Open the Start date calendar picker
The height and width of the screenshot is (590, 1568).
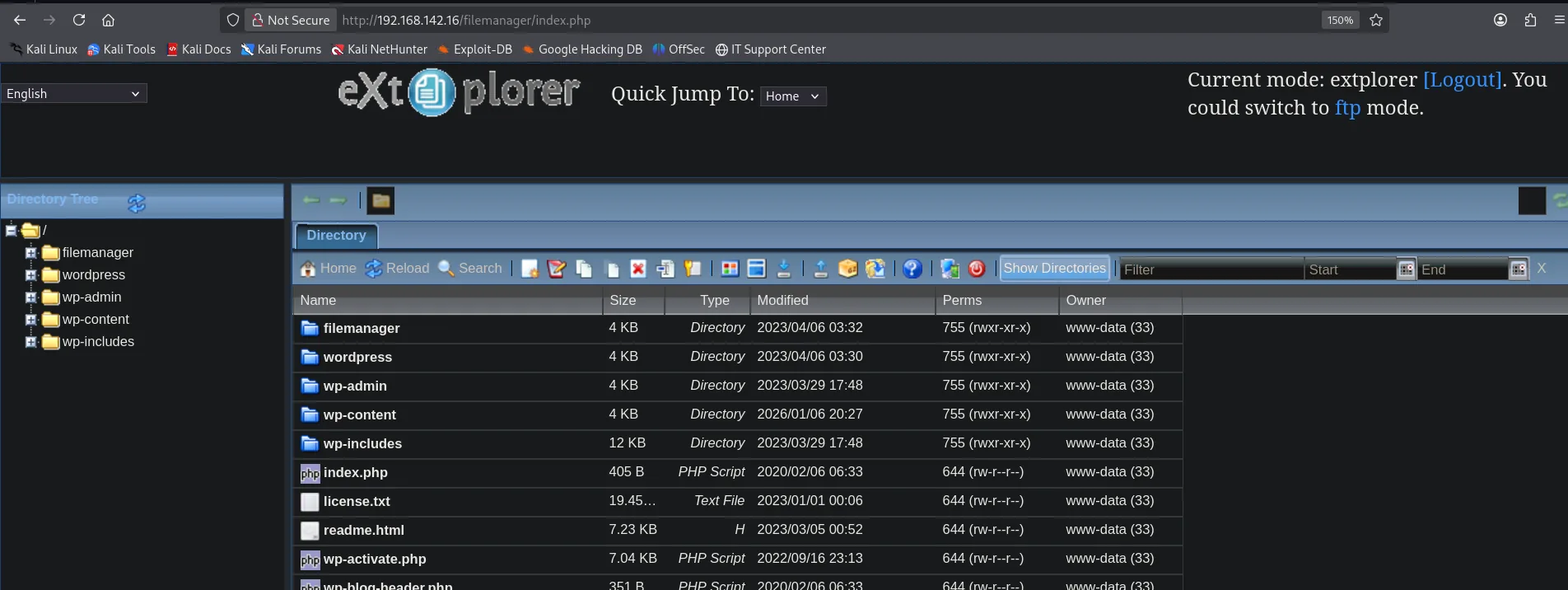click(1407, 269)
